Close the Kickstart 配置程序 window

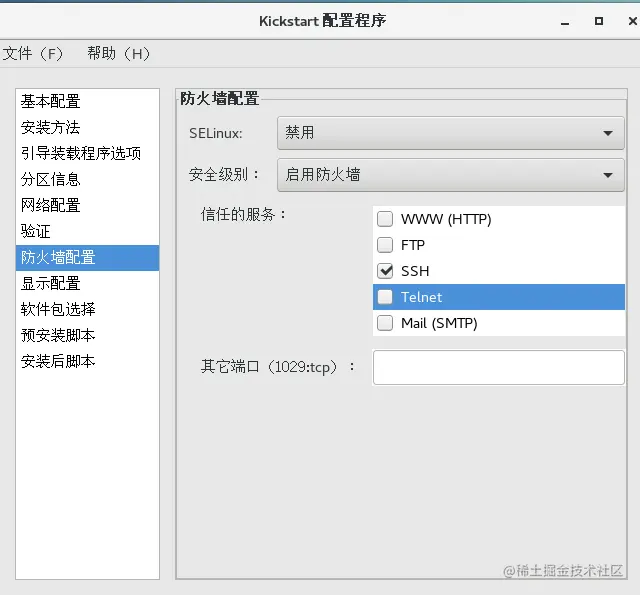[633, 21]
